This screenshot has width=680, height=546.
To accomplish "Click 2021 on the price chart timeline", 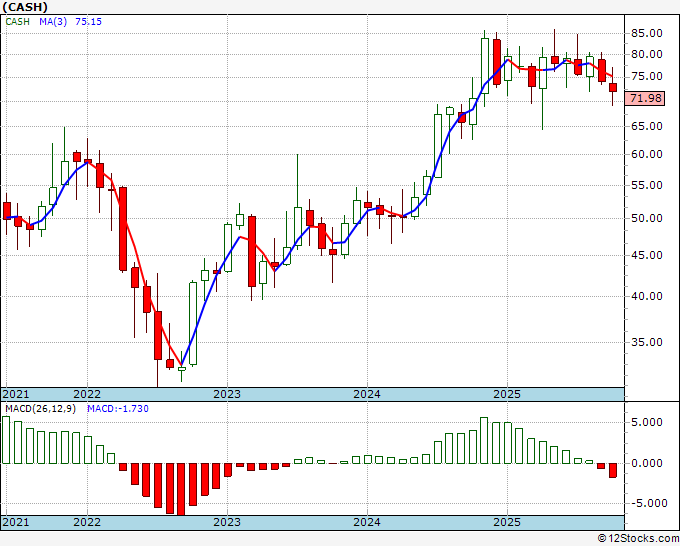I will point(16,394).
